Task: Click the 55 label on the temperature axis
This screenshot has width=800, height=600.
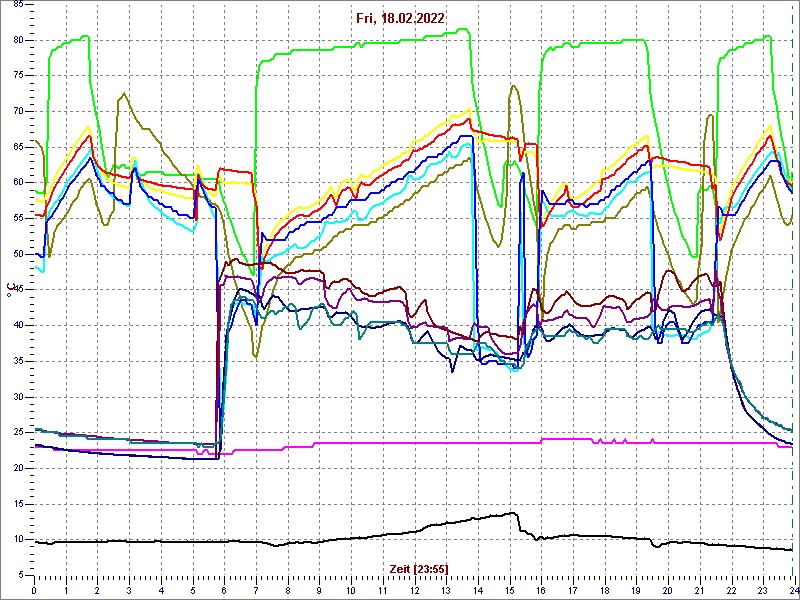Action: tap(17, 218)
